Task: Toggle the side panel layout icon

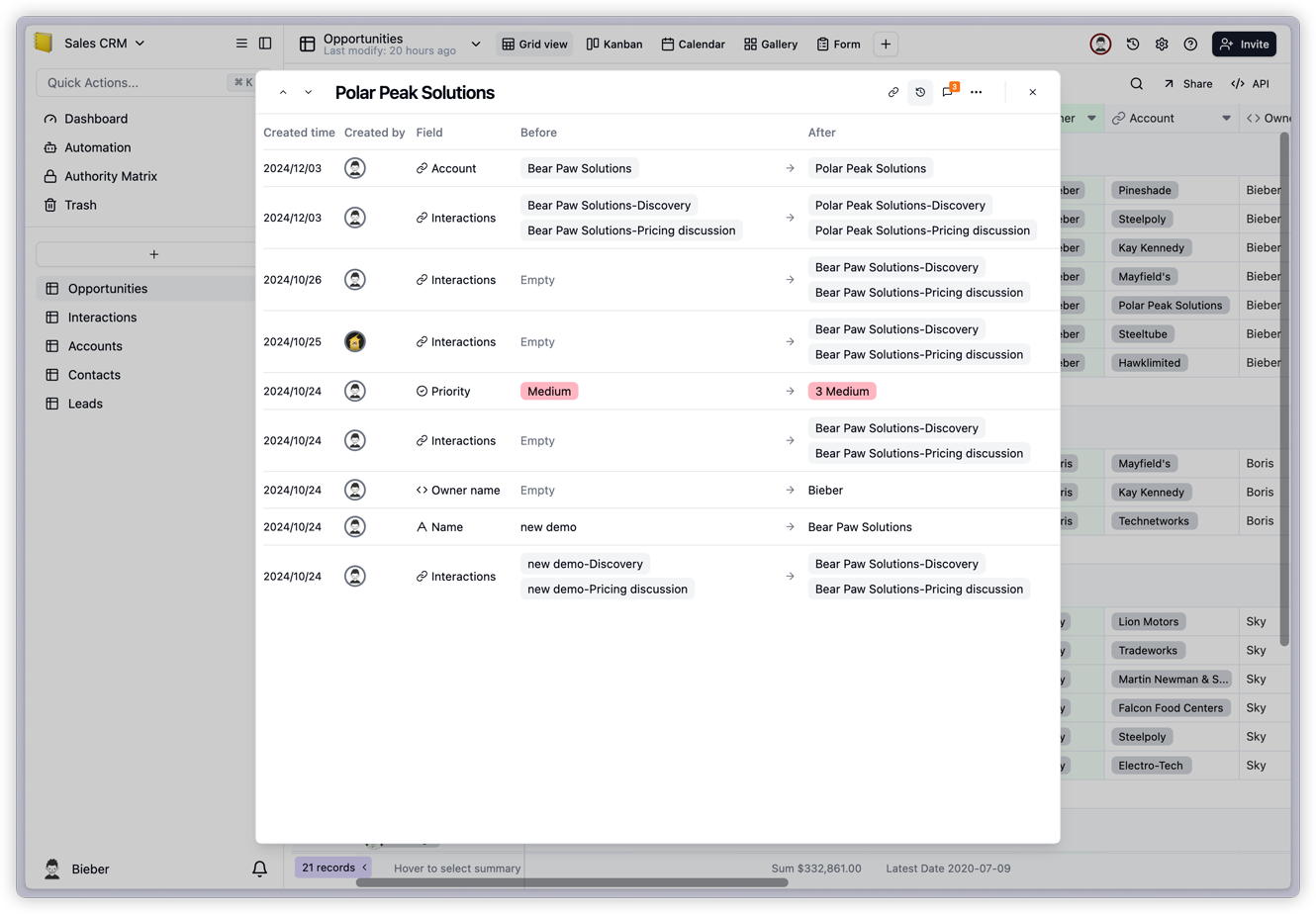Action: point(265,43)
